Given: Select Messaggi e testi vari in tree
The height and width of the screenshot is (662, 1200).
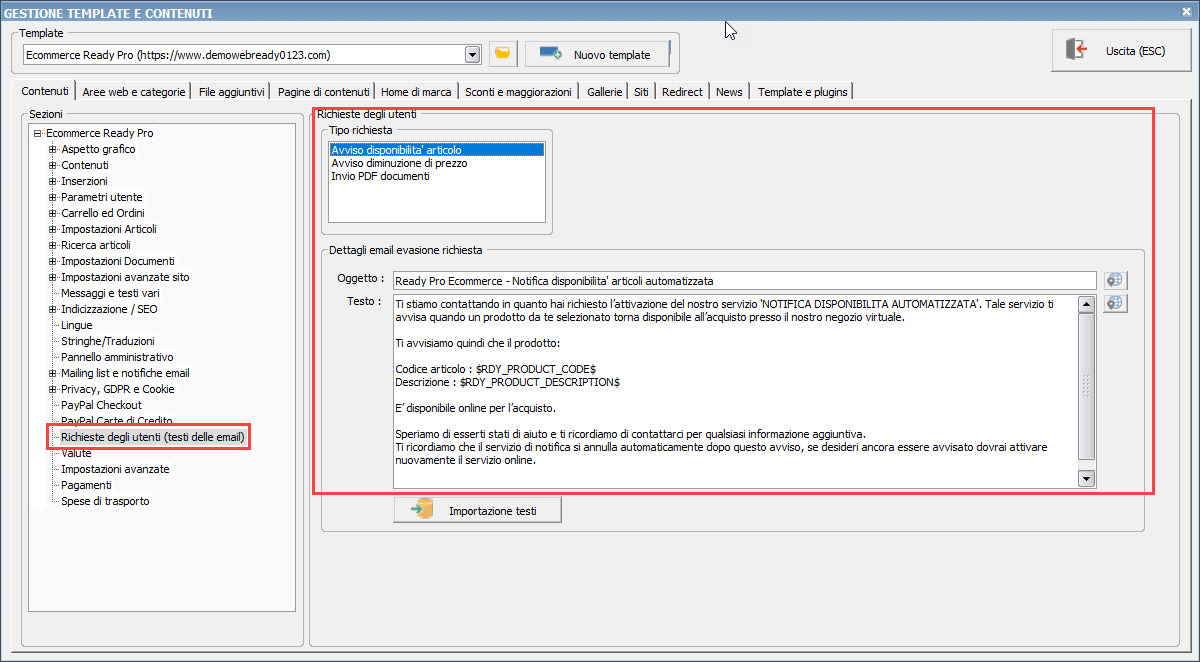Looking at the screenshot, I should coord(110,293).
